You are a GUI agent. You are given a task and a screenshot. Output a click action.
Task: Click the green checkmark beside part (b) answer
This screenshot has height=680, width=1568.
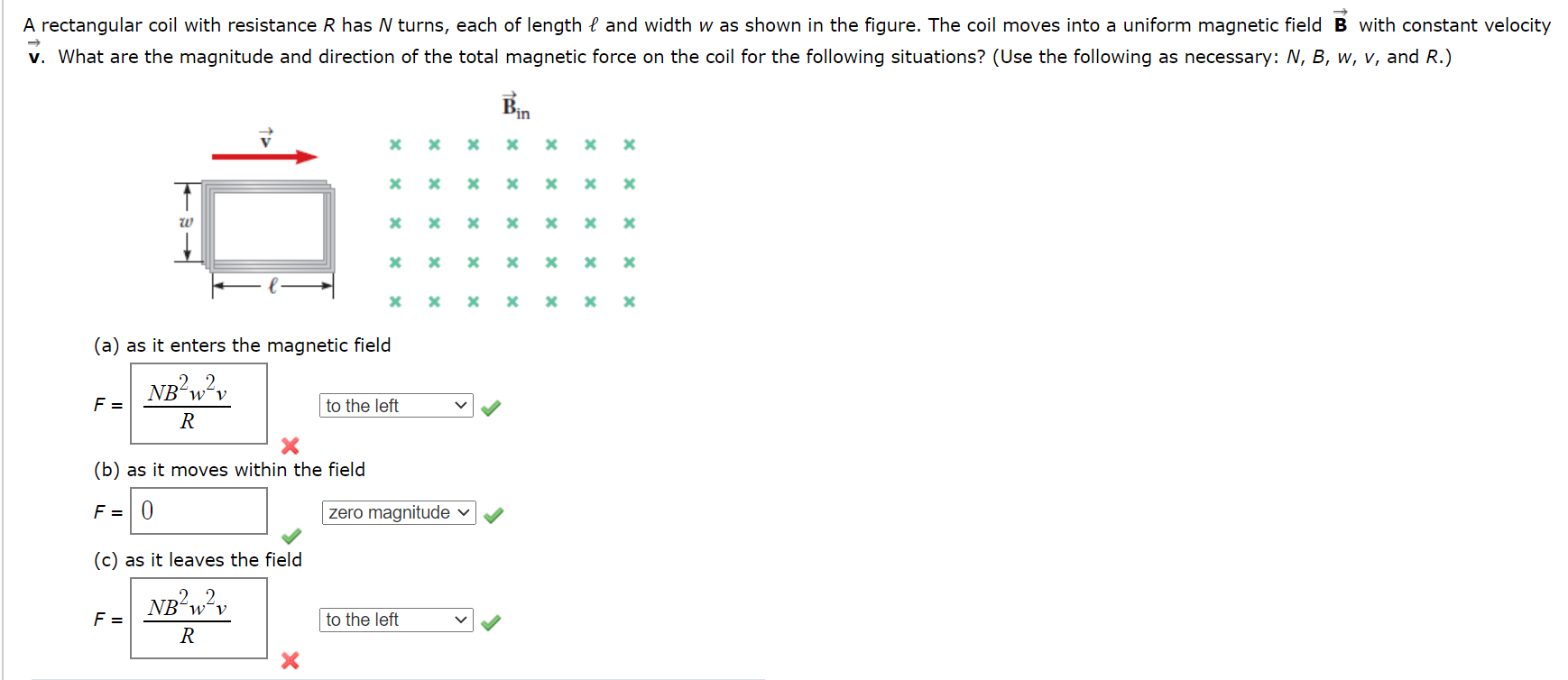click(291, 536)
